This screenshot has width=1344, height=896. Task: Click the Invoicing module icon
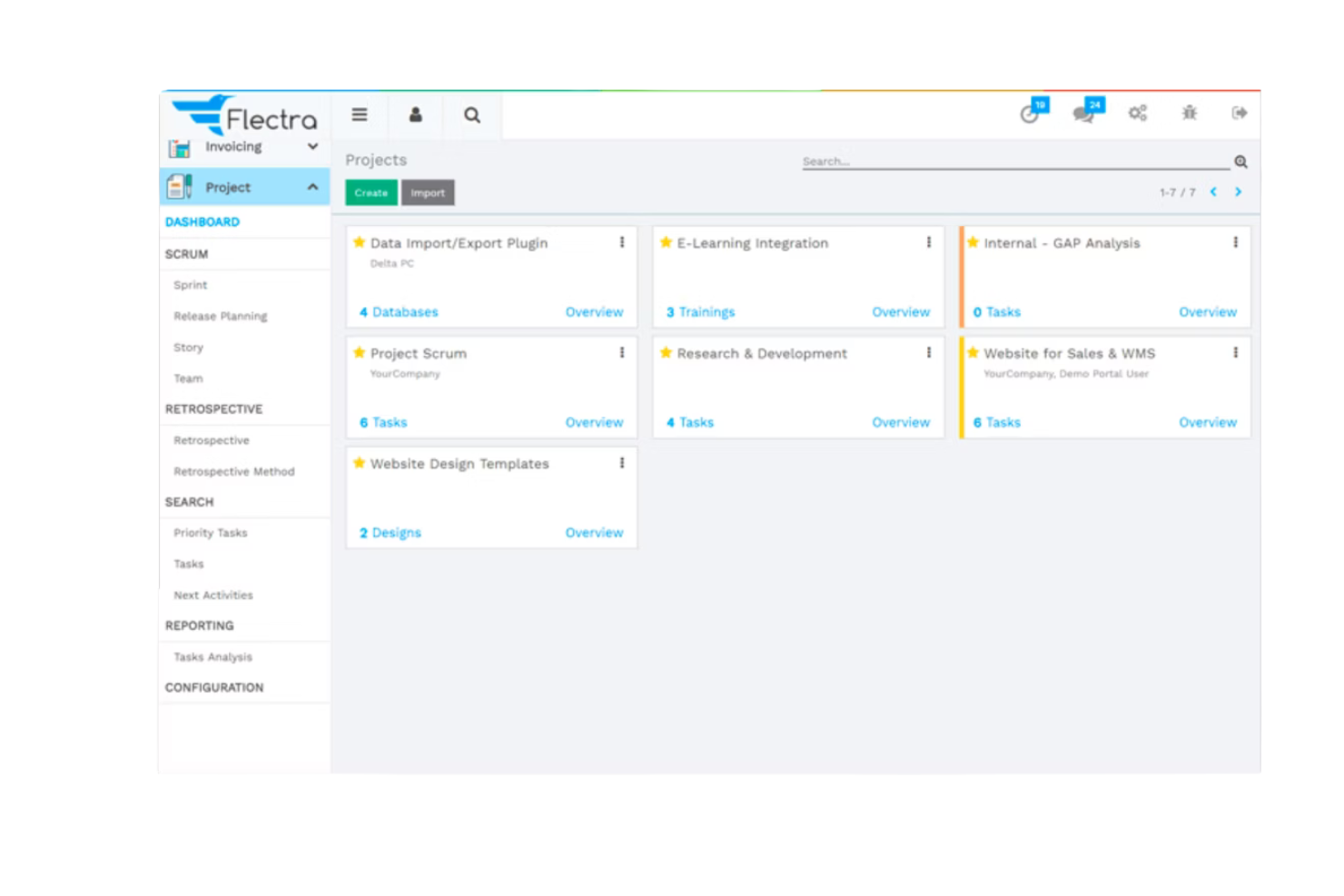click(x=180, y=148)
